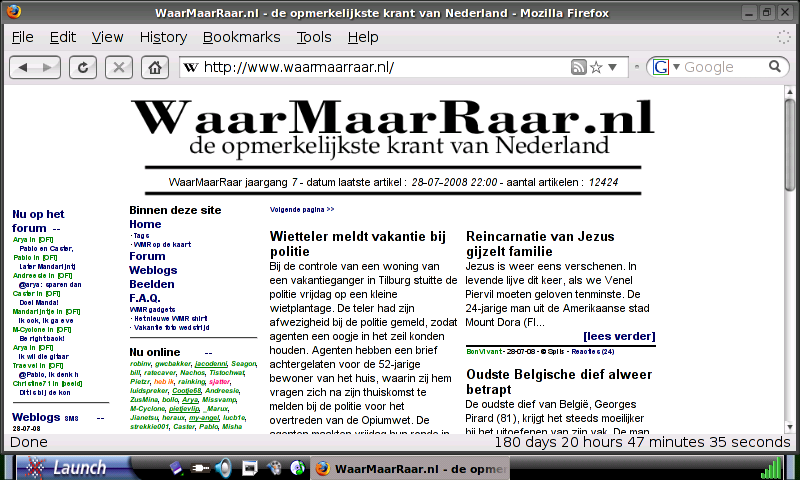Go to the Home page button
This screenshot has width=800, height=480.
pyautogui.click(x=153, y=67)
